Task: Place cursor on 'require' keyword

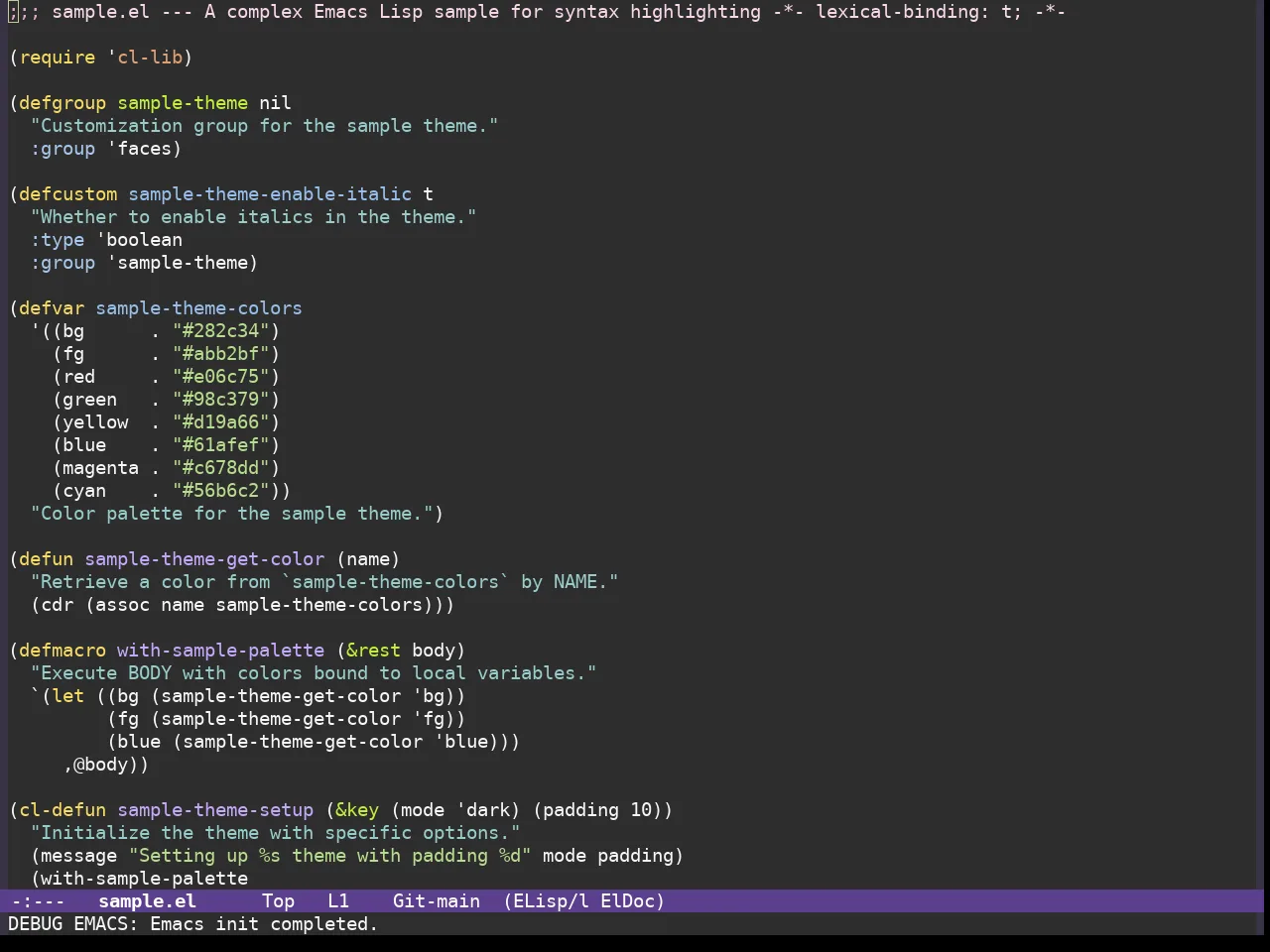Action: coord(58,57)
